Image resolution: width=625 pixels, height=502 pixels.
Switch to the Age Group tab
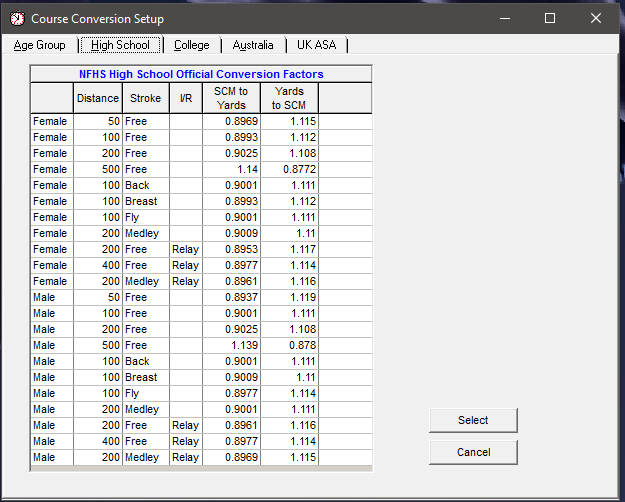(39, 45)
